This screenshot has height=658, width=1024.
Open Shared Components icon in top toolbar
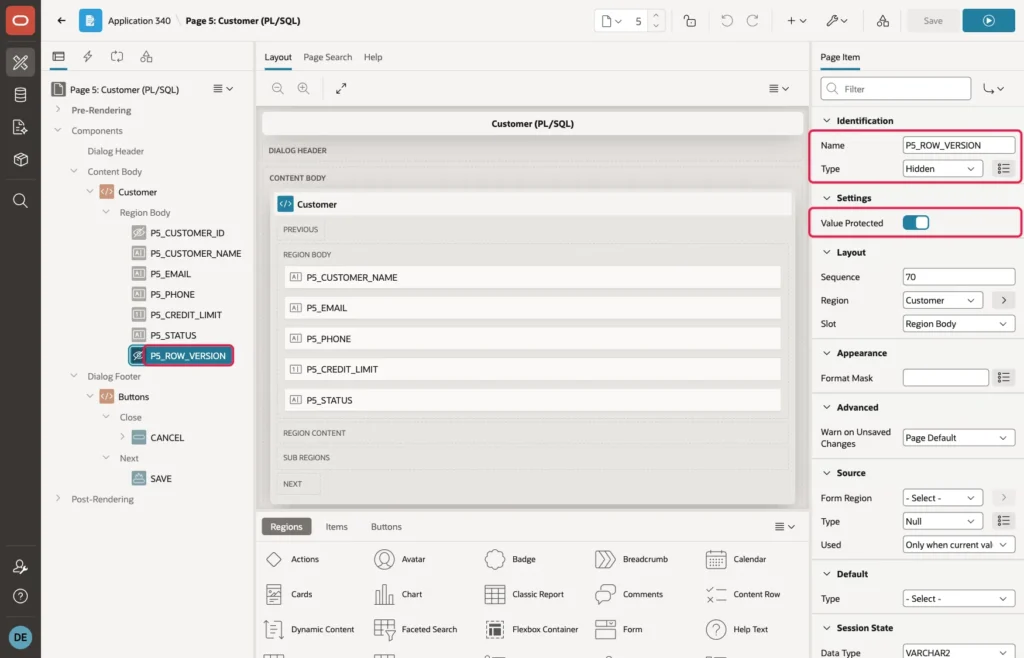[882, 21]
